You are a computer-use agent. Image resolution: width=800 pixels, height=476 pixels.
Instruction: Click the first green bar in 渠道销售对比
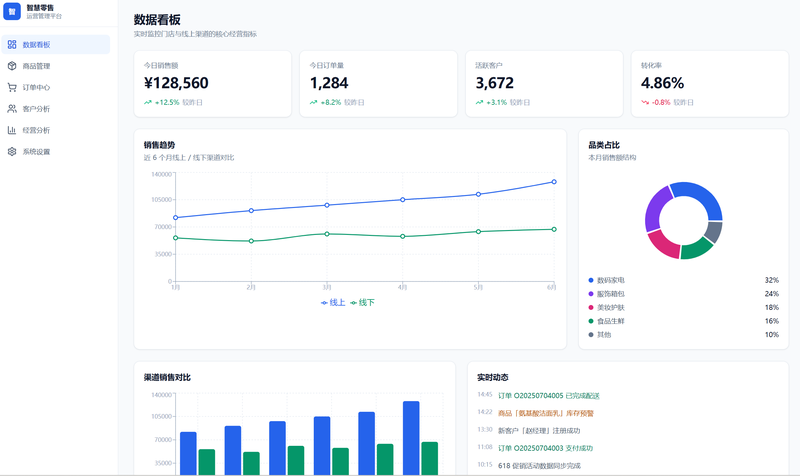coord(207,462)
